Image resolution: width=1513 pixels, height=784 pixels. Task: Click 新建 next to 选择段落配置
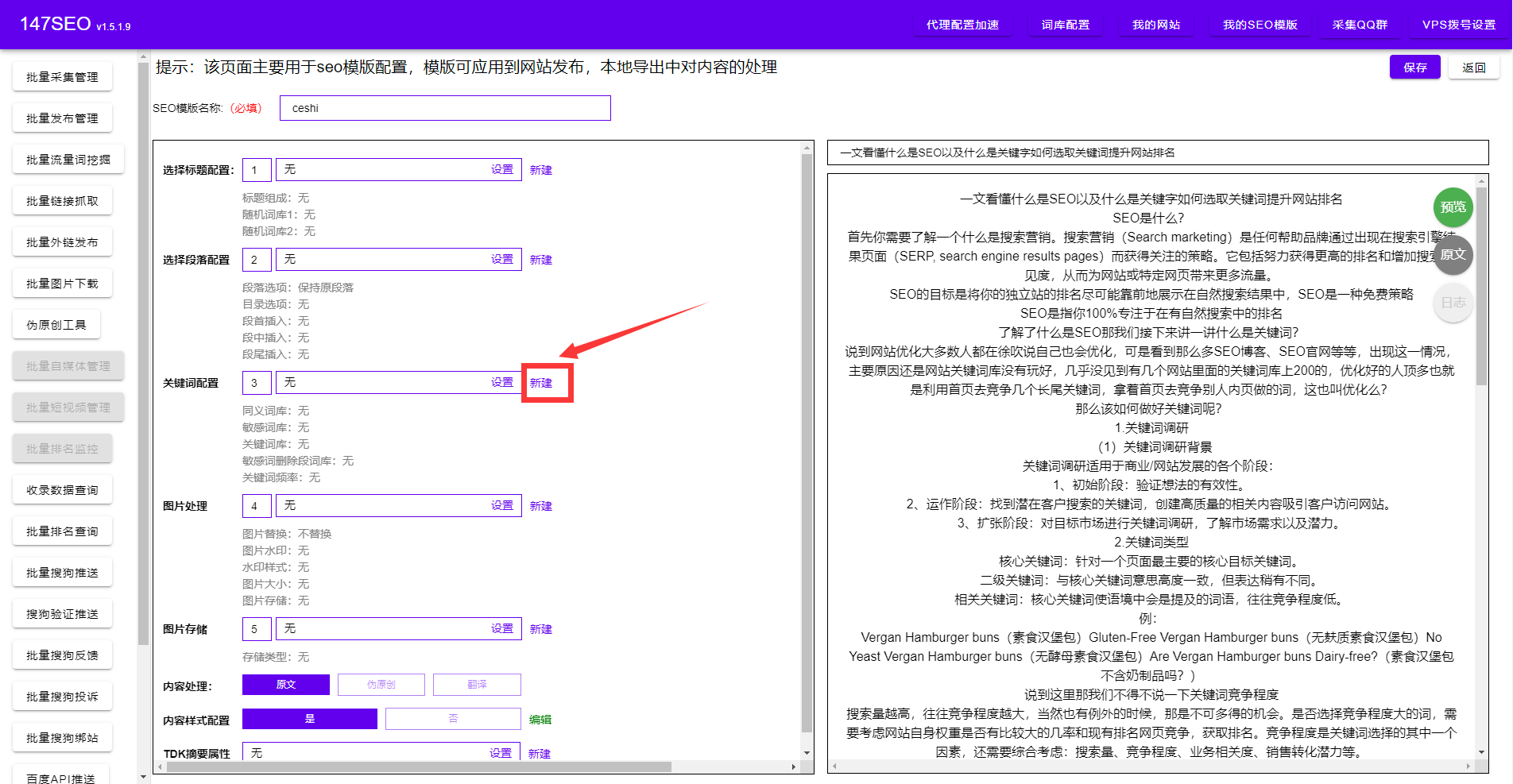point(541,260)
